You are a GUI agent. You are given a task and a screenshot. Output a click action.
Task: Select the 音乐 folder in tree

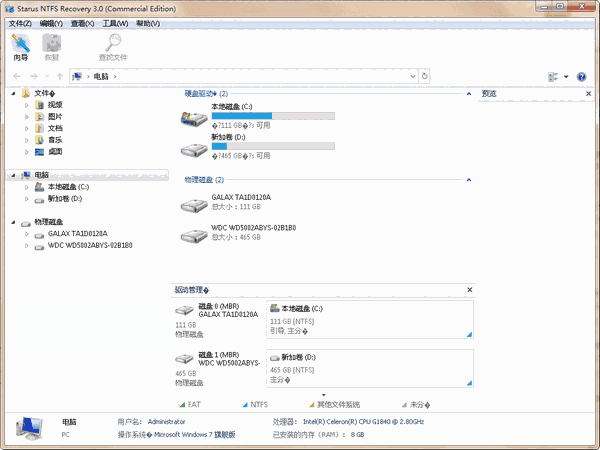pyautogui.click(x=55, y=140)
